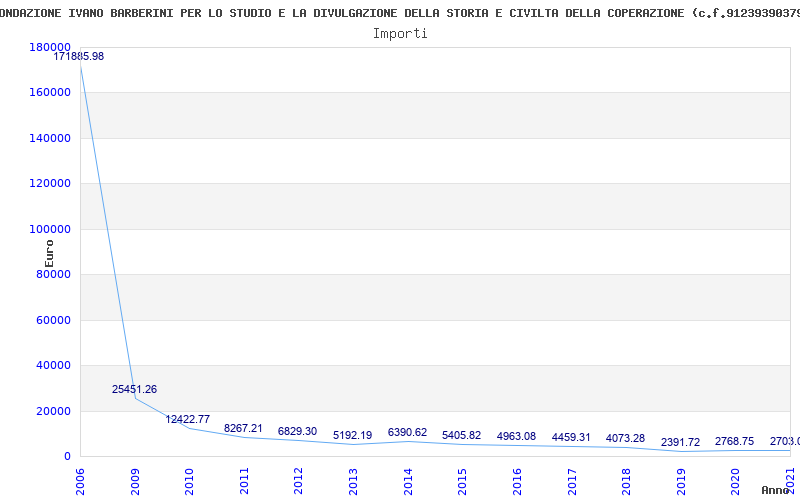This screenshot has width=800, height=500.
Task: Select the x-axis year 2016
Action: tap(517, 481)
